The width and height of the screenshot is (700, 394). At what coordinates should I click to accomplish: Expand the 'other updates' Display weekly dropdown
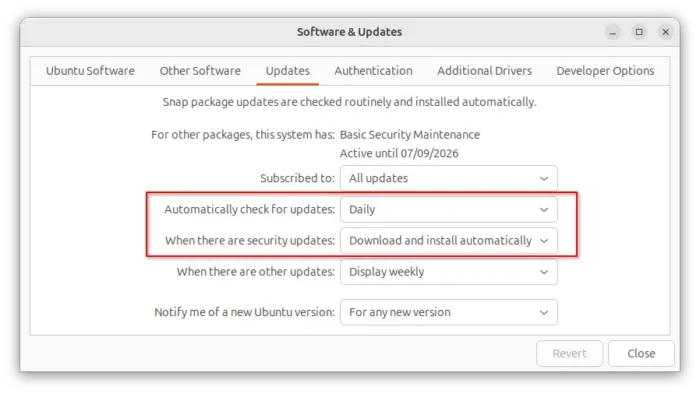tap(449, 272)
